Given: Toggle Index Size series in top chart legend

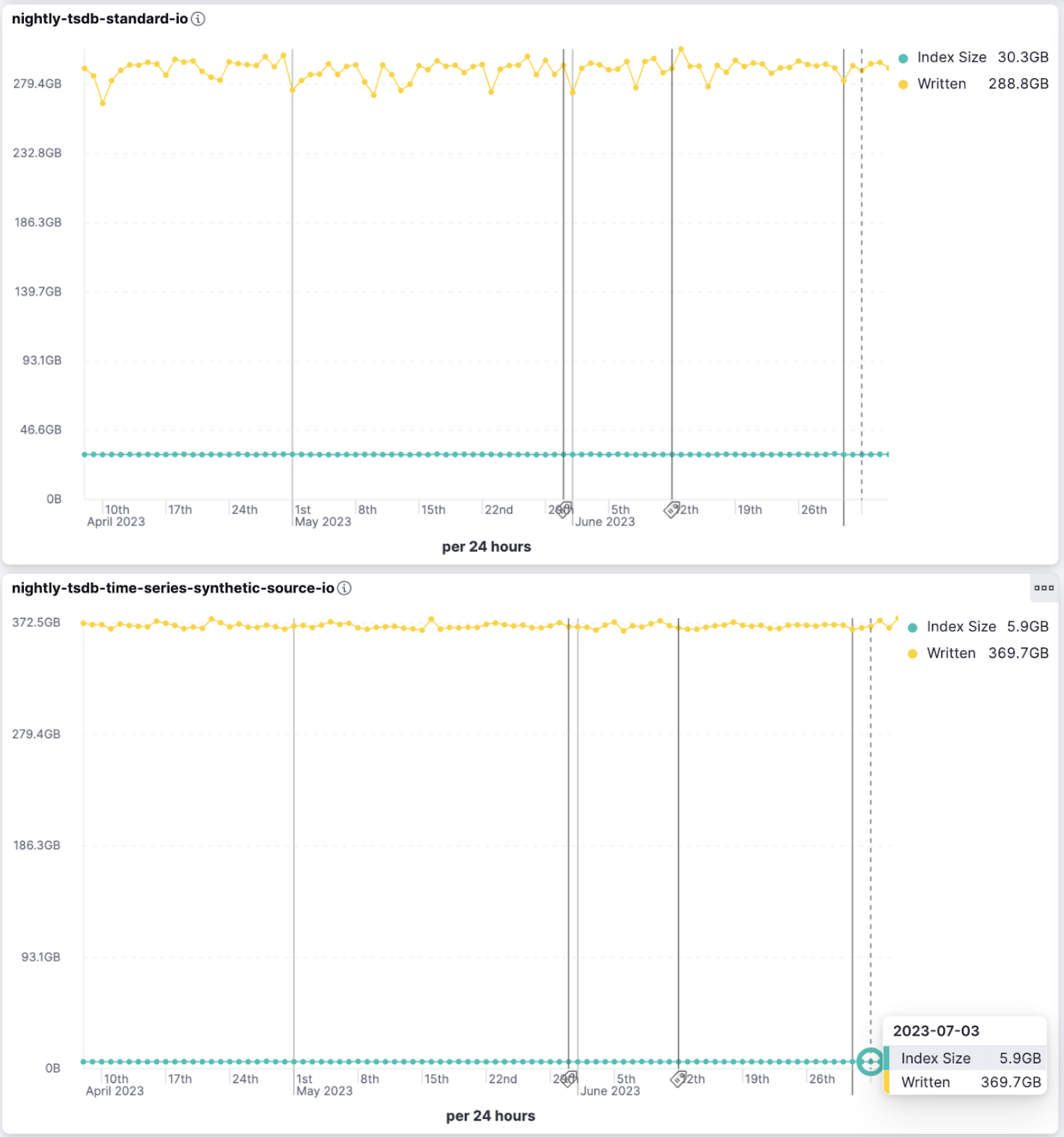Looking at the screenshot, I should (951, 58).
